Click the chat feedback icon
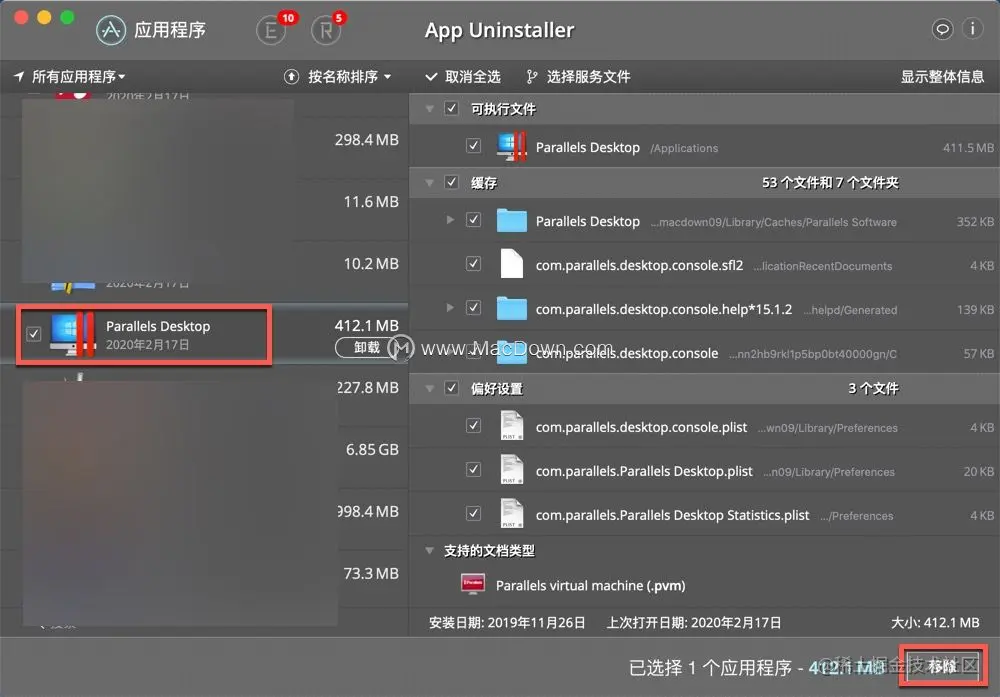1000x697 pixels. coord(942,29)
